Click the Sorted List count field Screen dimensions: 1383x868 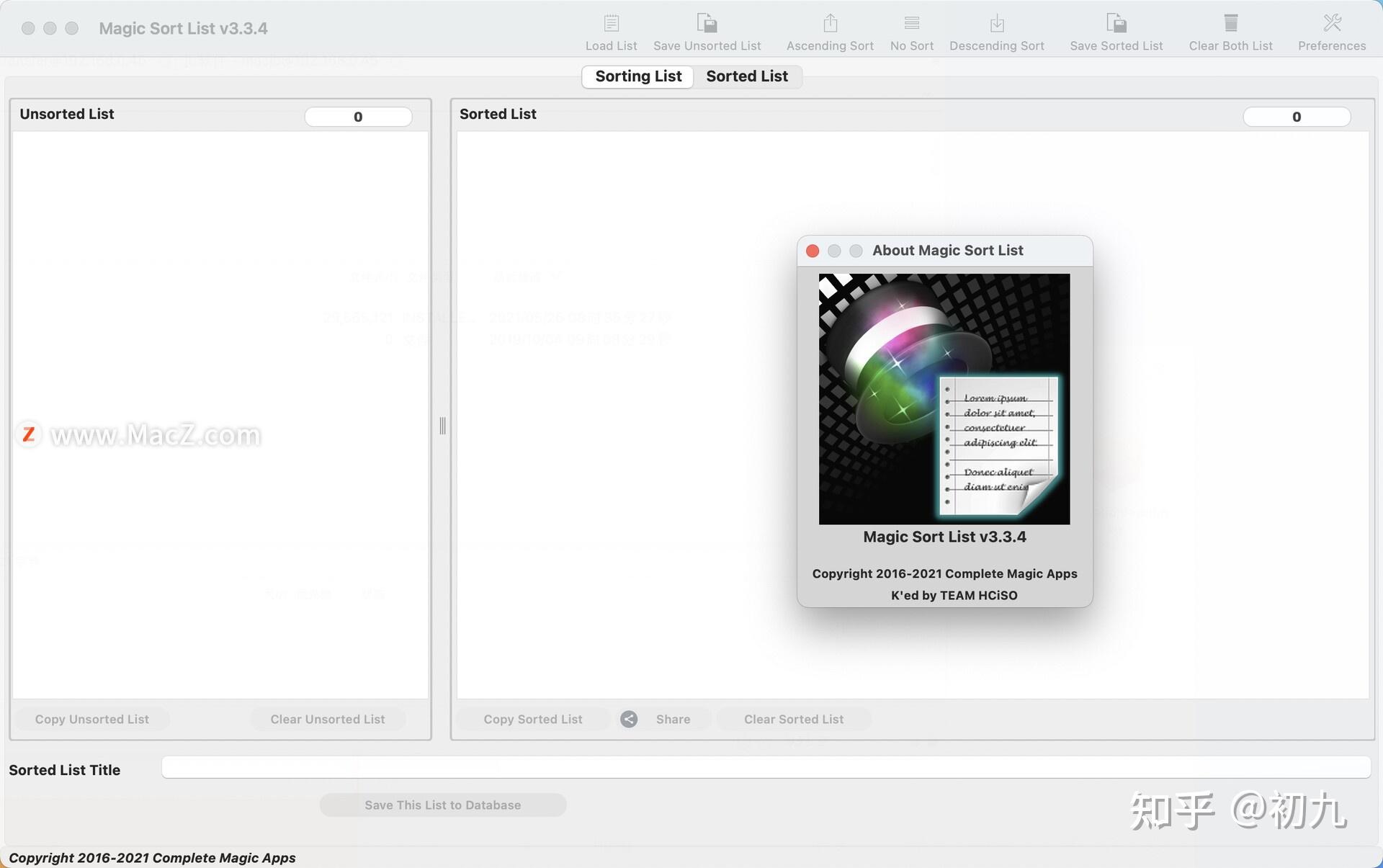pos(1297,117)
